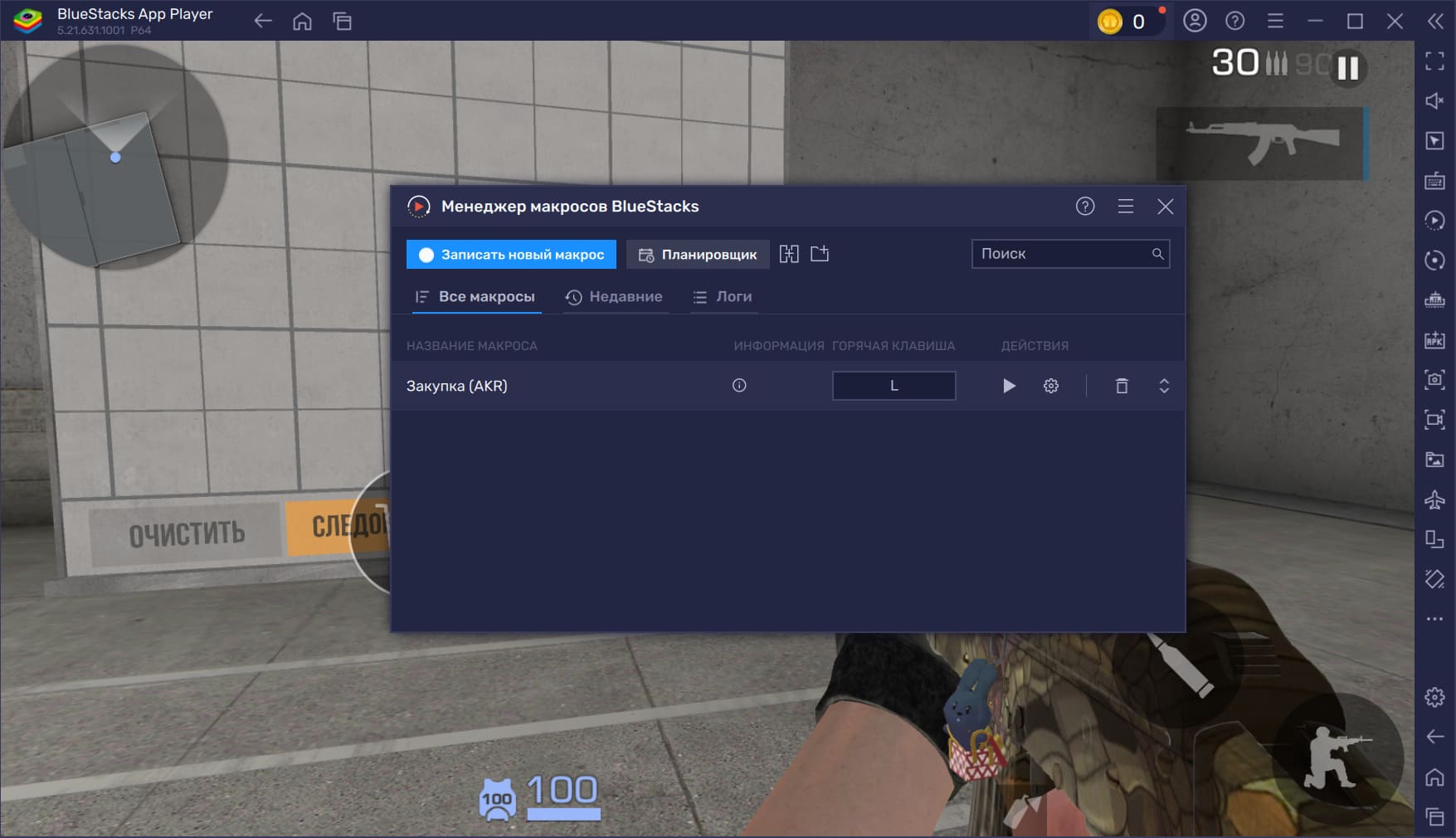1456x838 pixels.
Task: Pause the game with pause button
Action: 1348,67
